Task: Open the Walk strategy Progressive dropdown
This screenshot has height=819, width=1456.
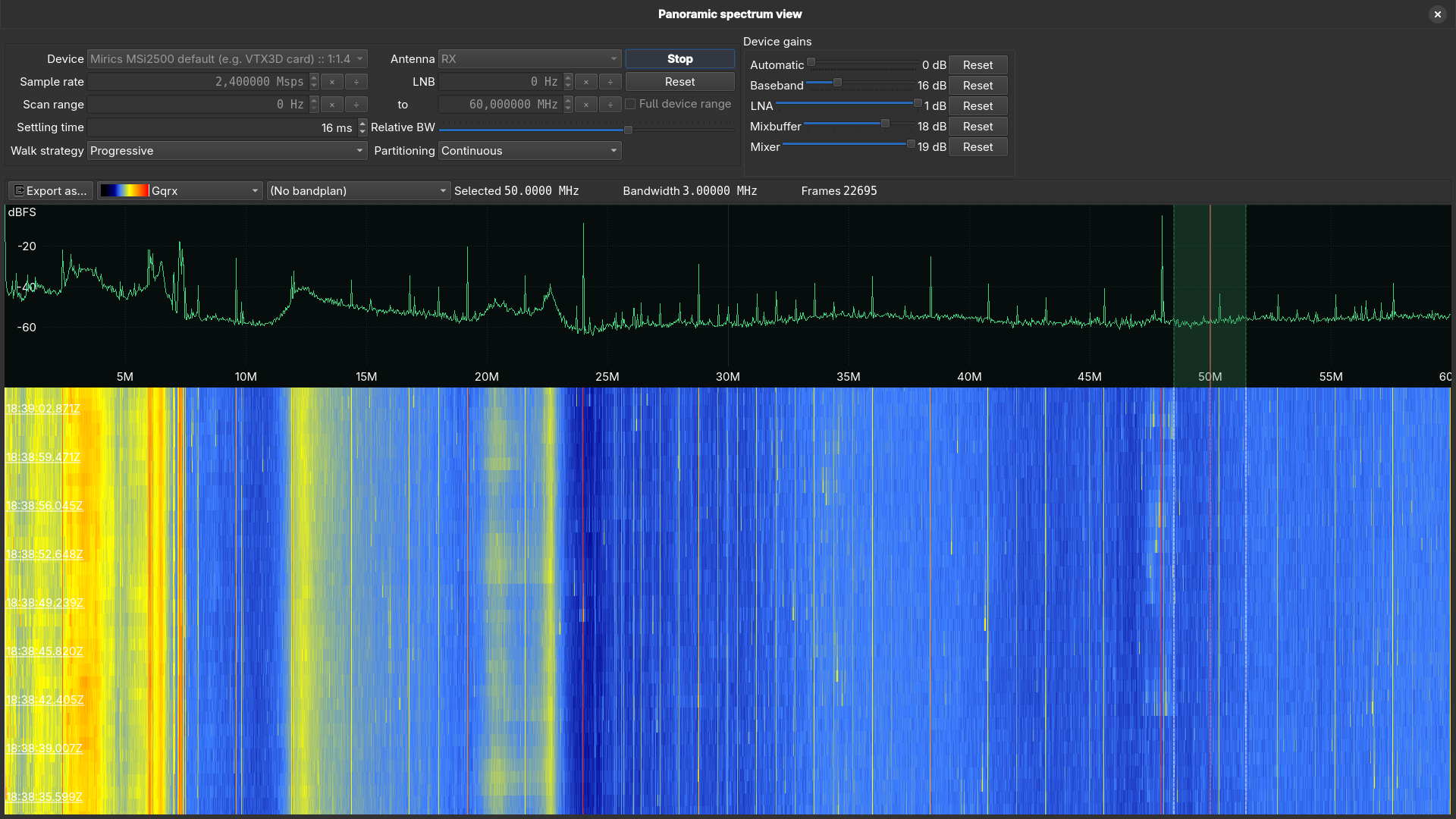Action: pos(227,151)
